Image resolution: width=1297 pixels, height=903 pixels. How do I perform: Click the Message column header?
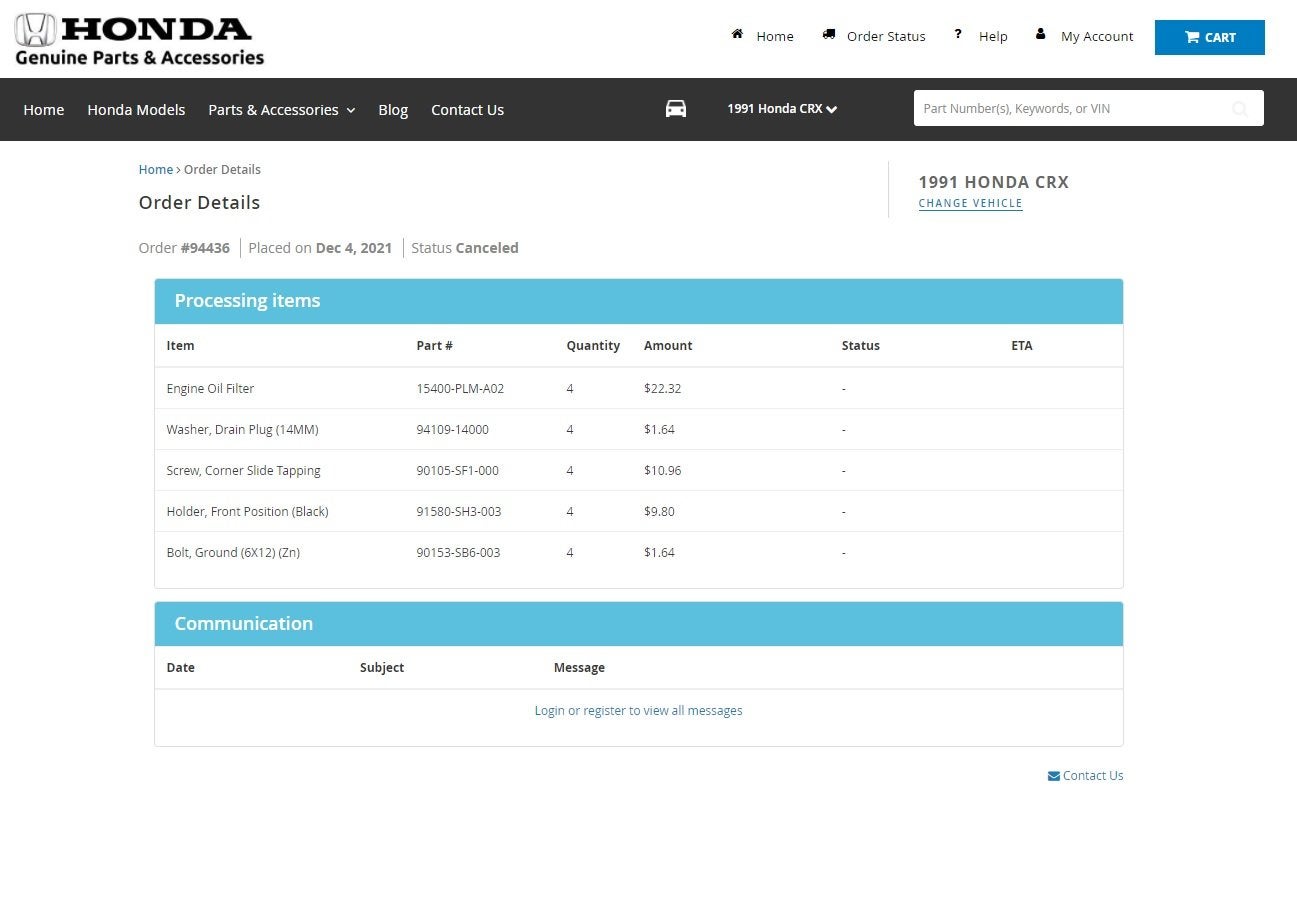point(579,668)
